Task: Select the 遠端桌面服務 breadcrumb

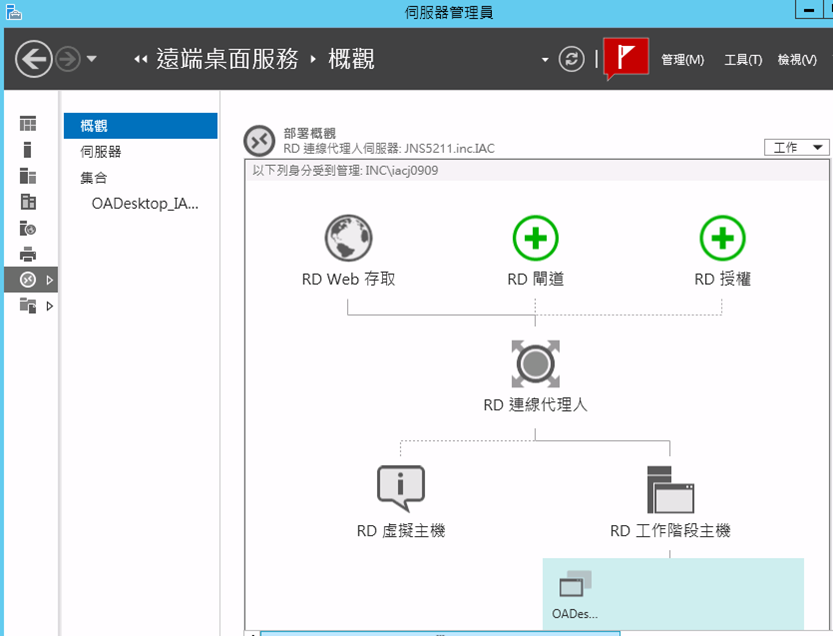Action: pyautogui.click(x=227, y=59)
